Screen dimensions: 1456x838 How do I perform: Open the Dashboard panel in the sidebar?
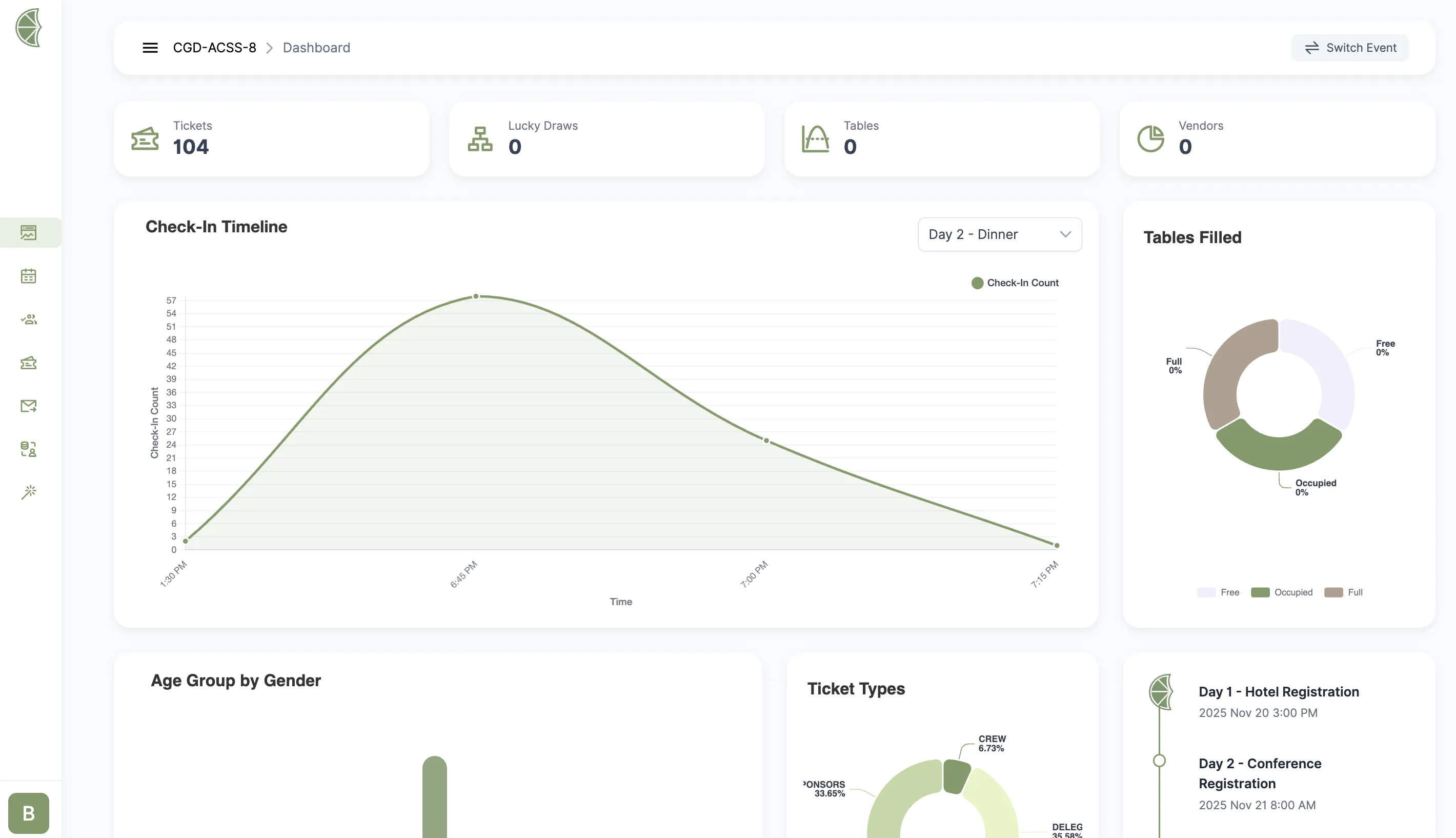tap(29, 232)
